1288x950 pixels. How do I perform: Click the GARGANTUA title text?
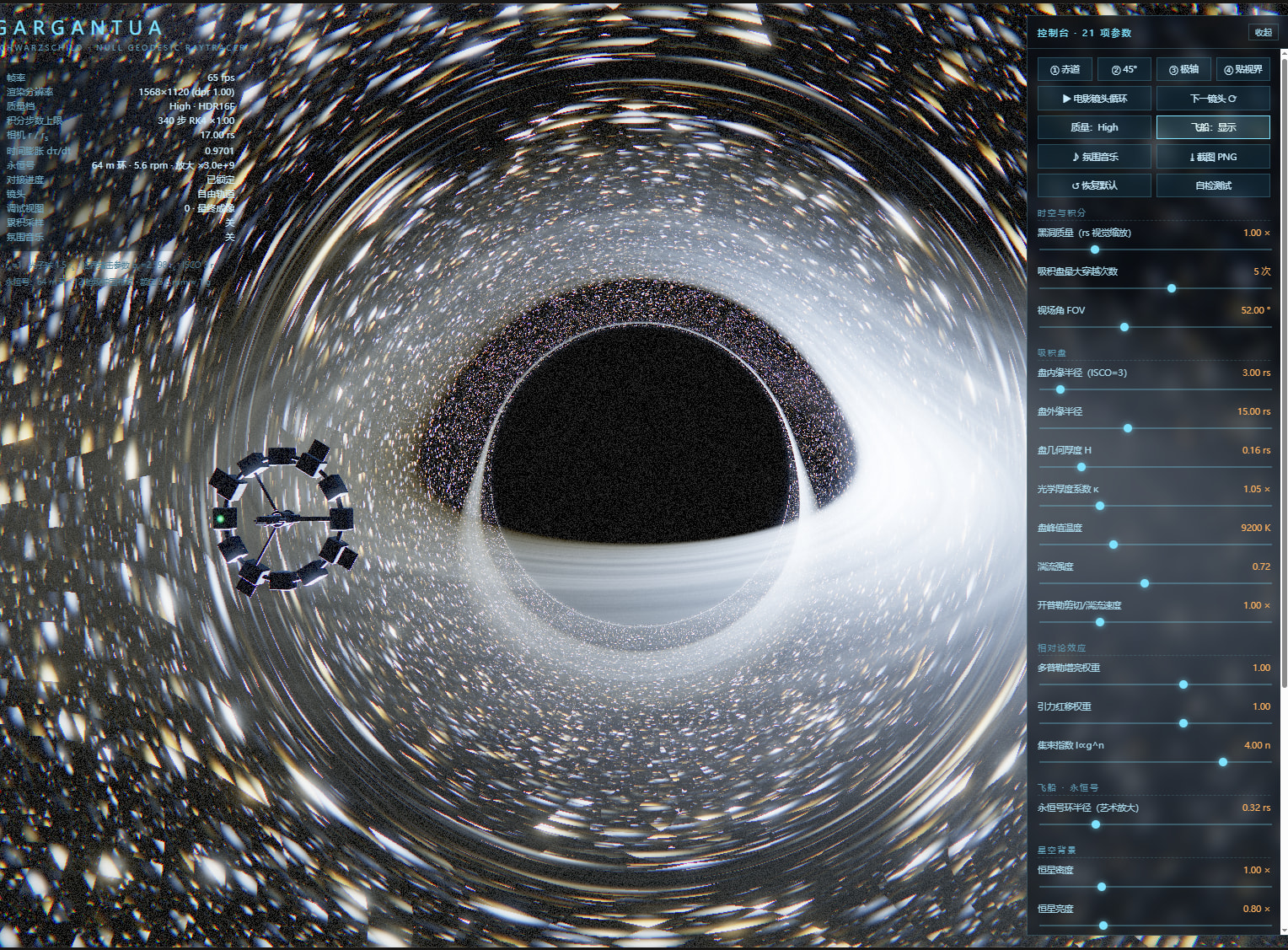coord(80,28)
